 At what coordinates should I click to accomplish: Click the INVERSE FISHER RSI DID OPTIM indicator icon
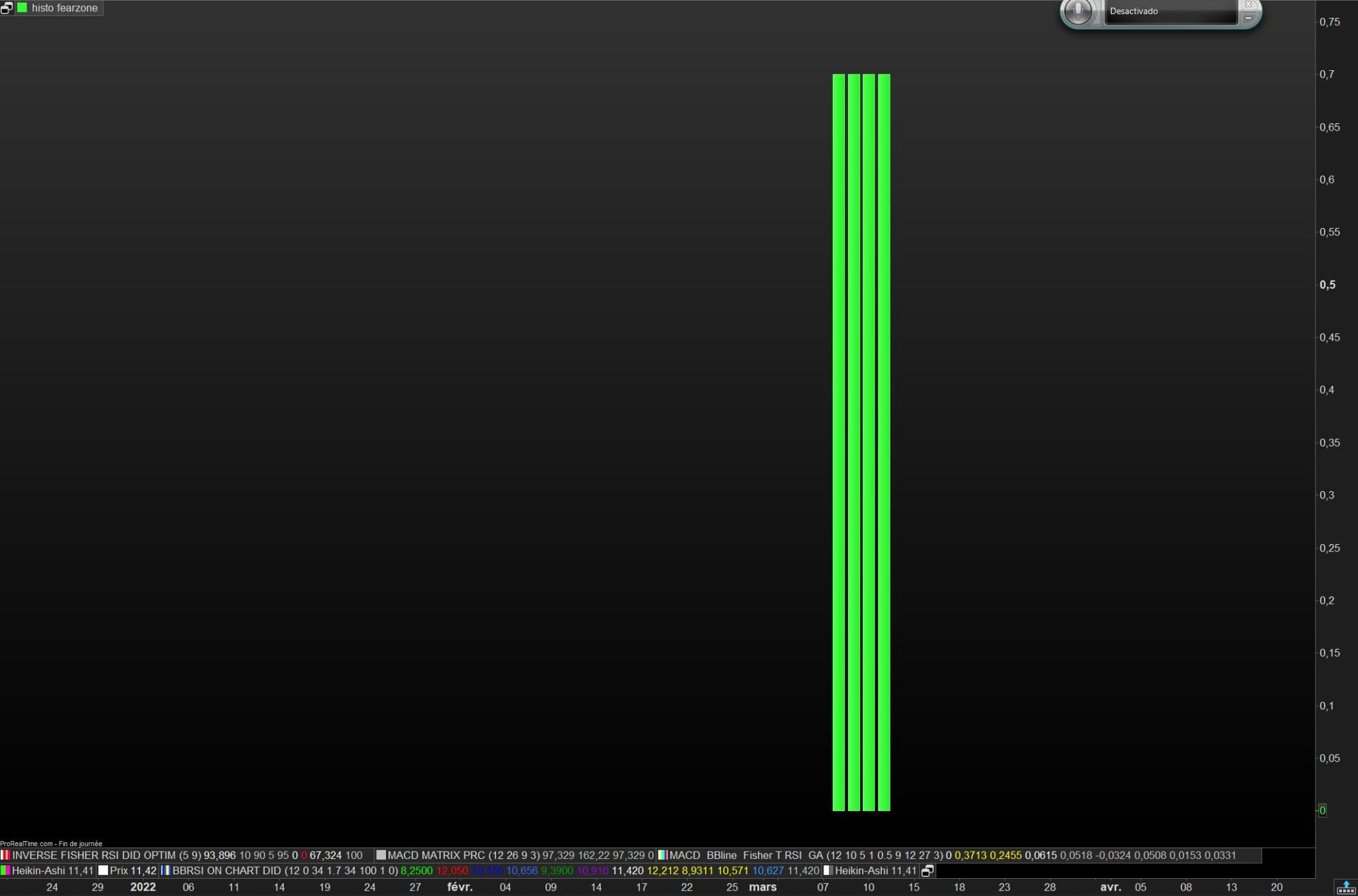[5, 856]
